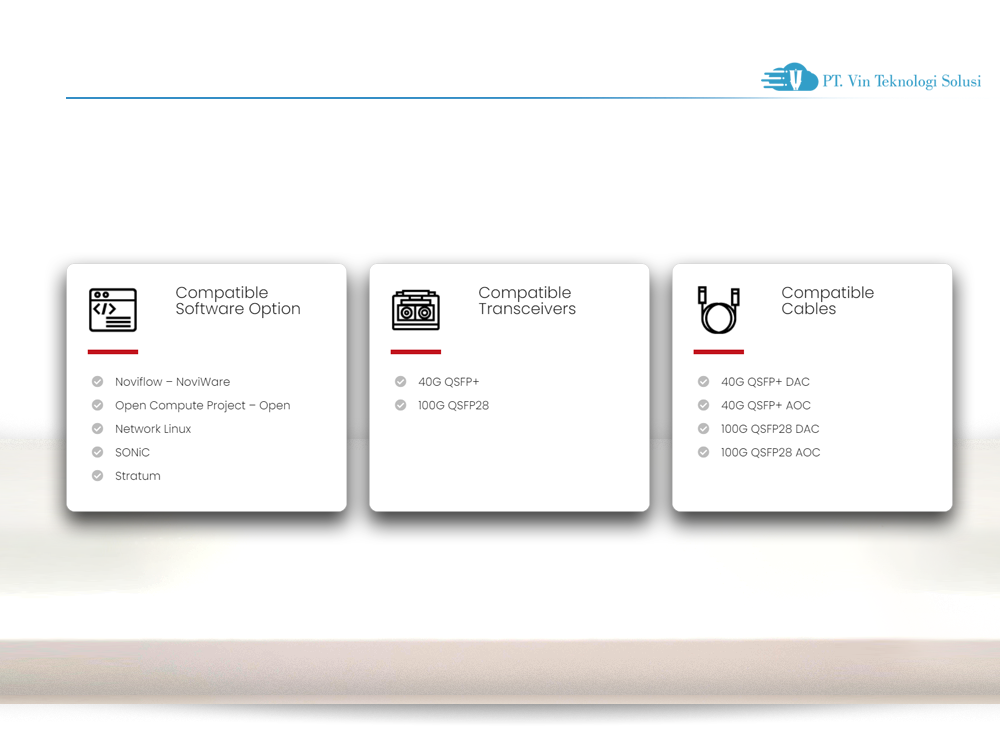Click checkmark icon beside Stratum
Image resolution: width=1000 pixels, height=750 pixels.
pos(98,476)
